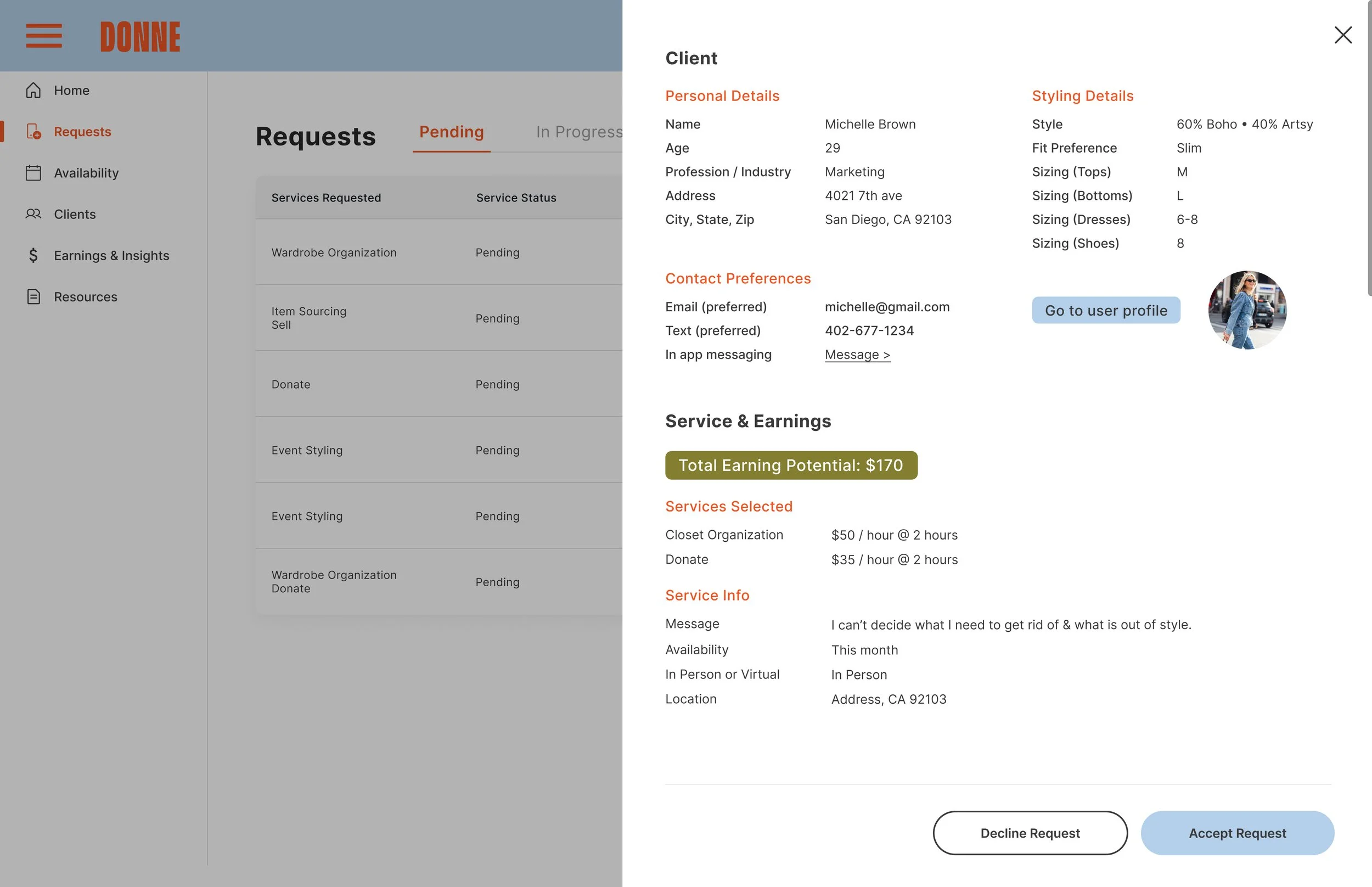Click Michelle Brown's profile photo
This screenshot has width=1372, height=887.
tap(1246, 311)
